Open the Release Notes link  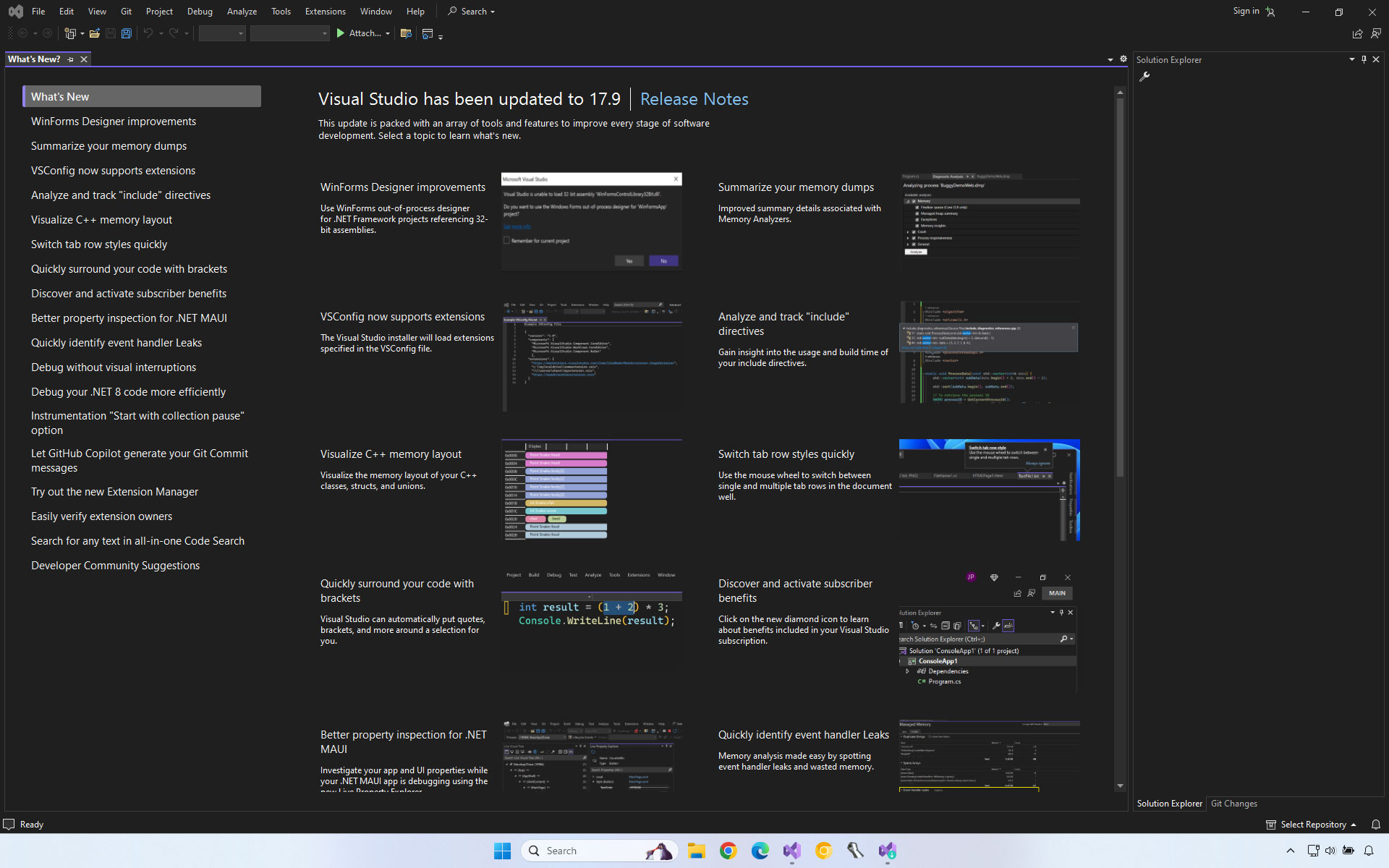[x=694, y=99]
